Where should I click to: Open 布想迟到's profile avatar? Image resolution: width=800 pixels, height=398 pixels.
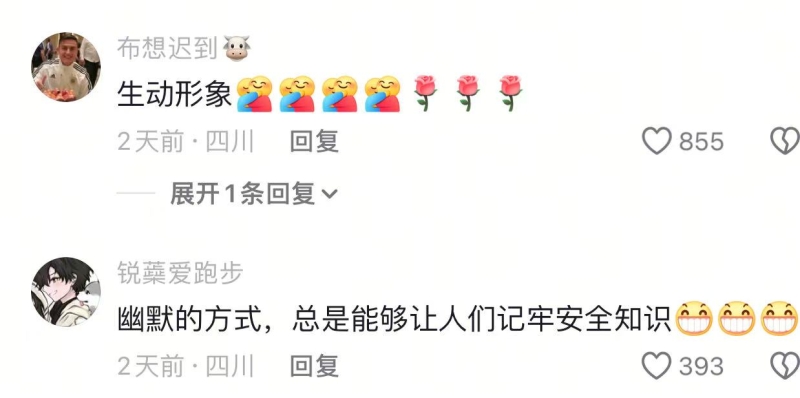(x=66, y=67)
